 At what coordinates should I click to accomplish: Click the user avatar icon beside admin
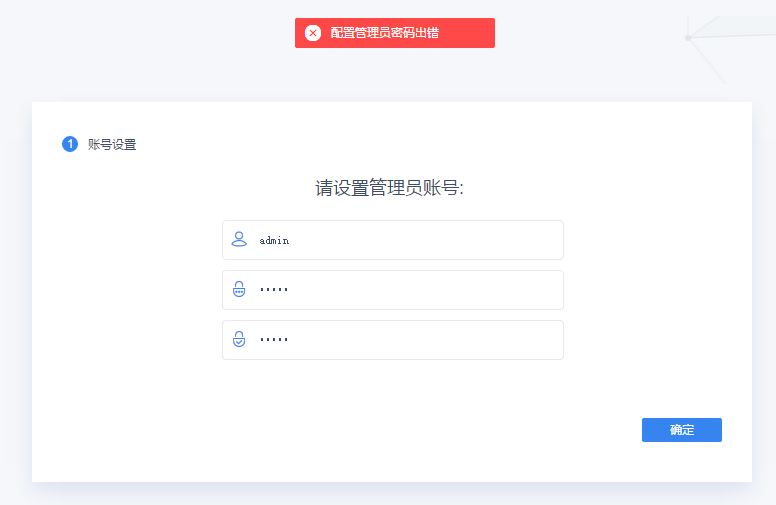pos(239,240)
